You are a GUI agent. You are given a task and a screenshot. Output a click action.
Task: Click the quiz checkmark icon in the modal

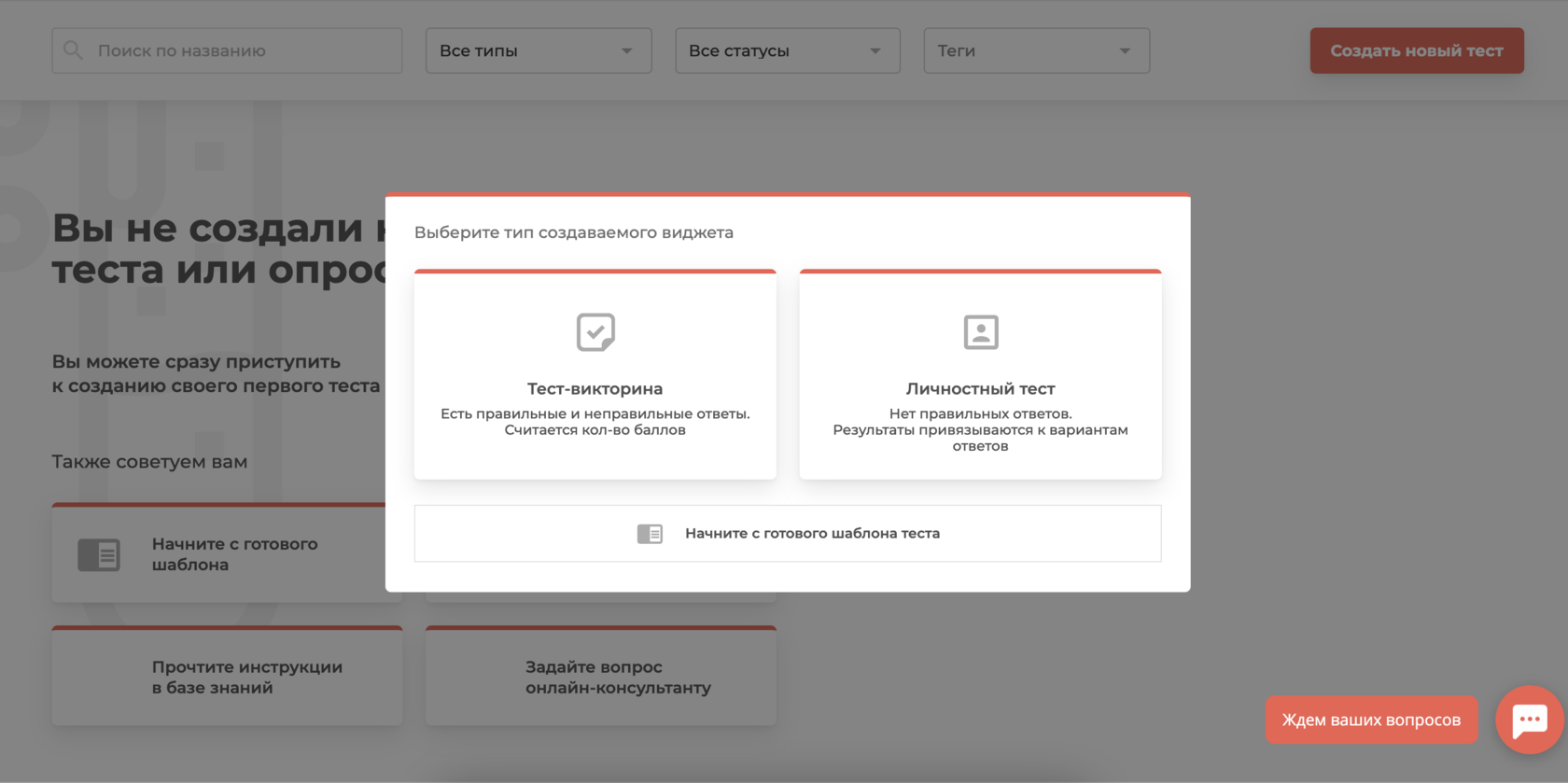595,332
